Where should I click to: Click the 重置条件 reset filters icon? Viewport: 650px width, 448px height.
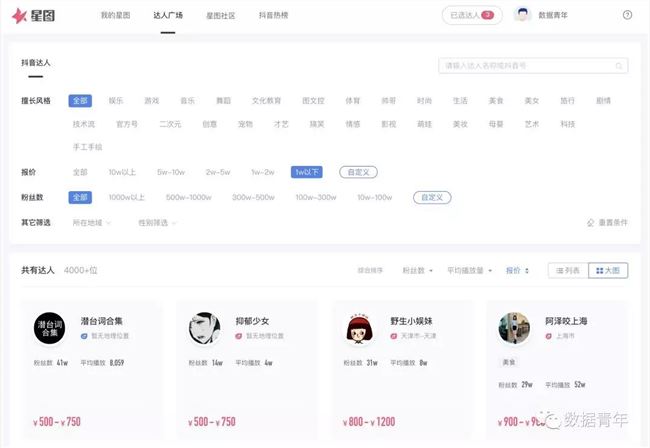pos(590,222)
